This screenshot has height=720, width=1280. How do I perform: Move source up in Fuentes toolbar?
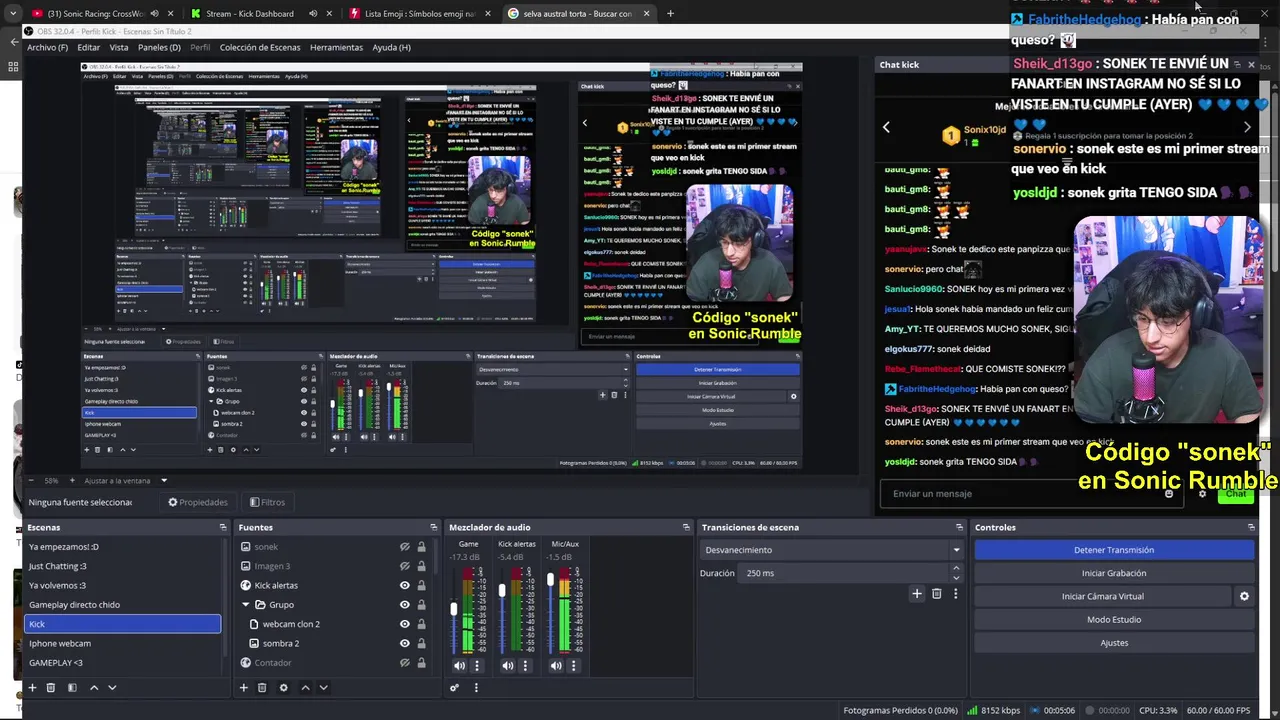pyautogui.click(x=306, y=687)
